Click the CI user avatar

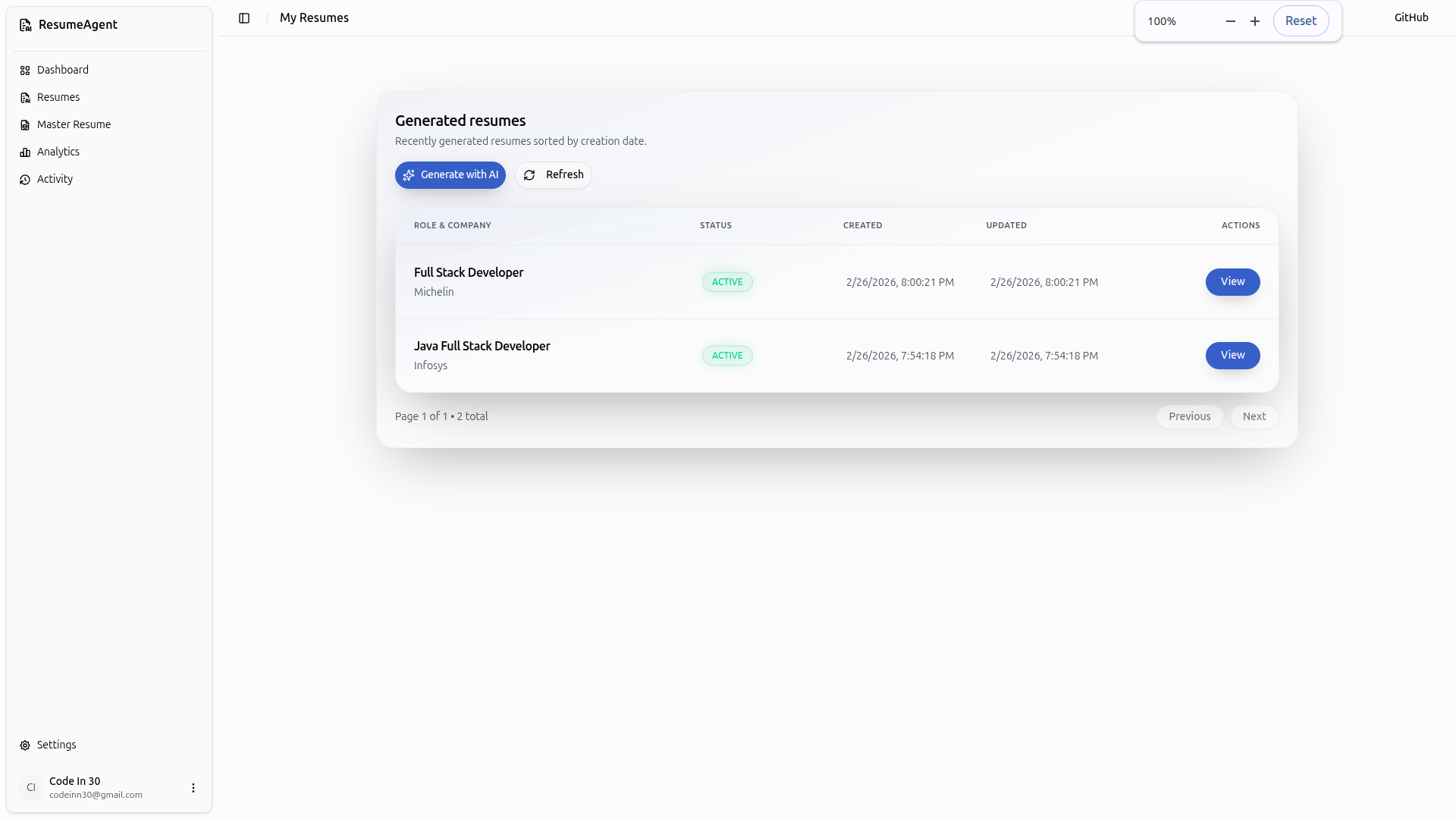point(31,788)
